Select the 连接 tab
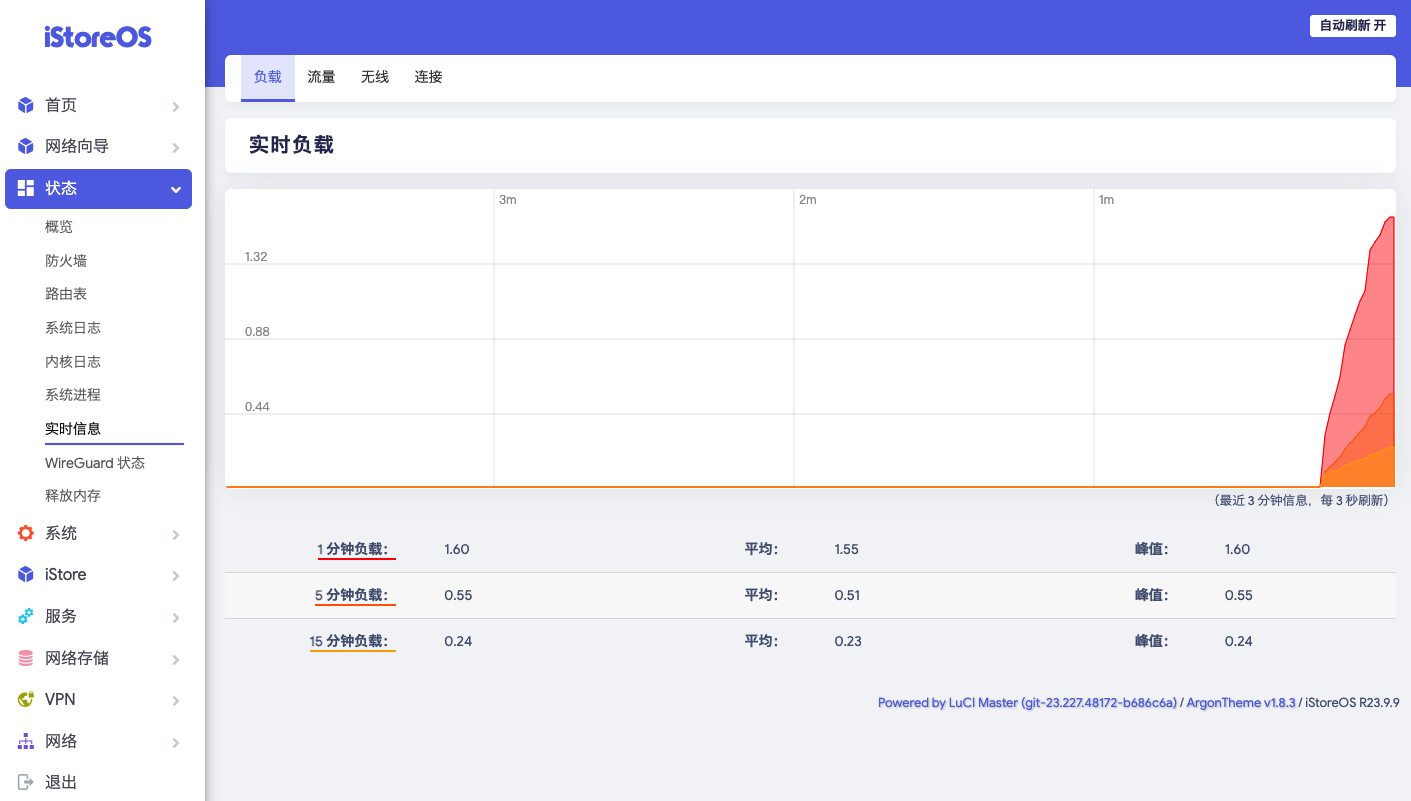The height and width of the screenshot is (801, 1411). [428, 76]
